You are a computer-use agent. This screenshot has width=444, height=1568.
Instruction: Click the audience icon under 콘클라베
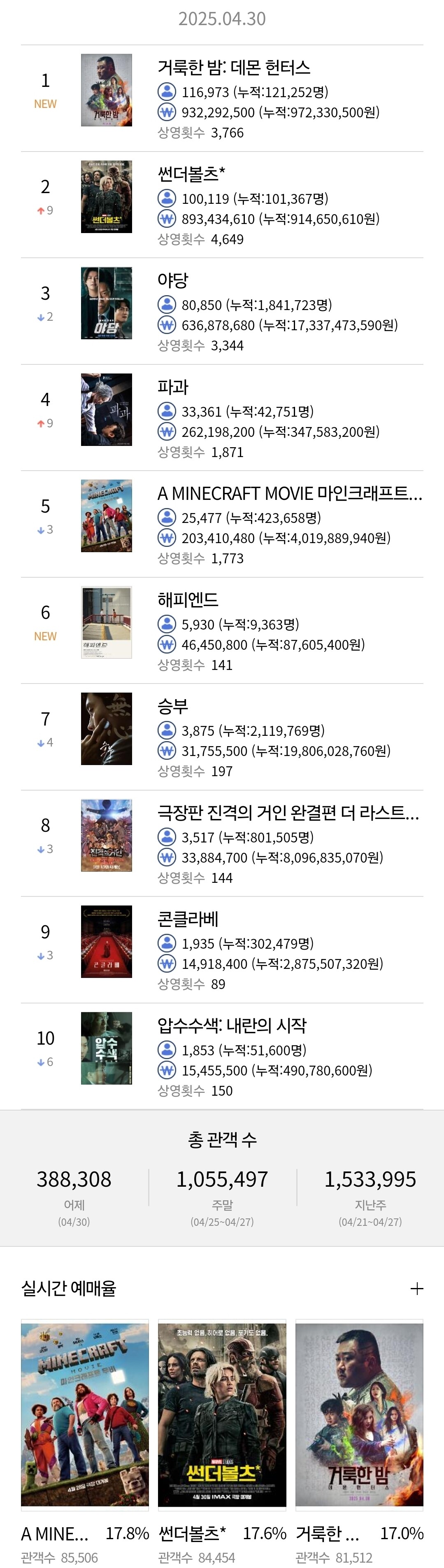coord(167,943)
